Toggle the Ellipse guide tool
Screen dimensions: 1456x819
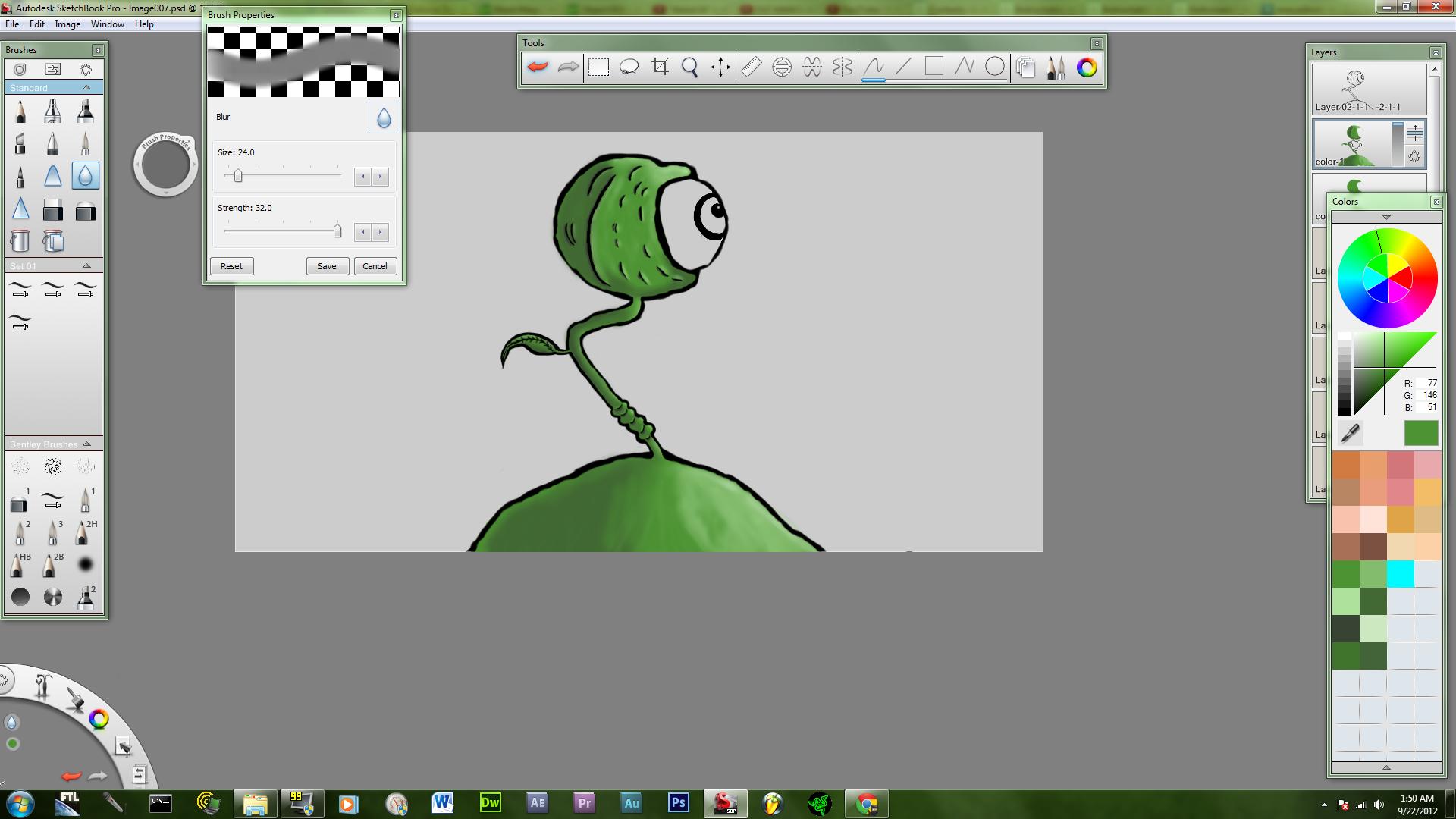click(782, 67)
